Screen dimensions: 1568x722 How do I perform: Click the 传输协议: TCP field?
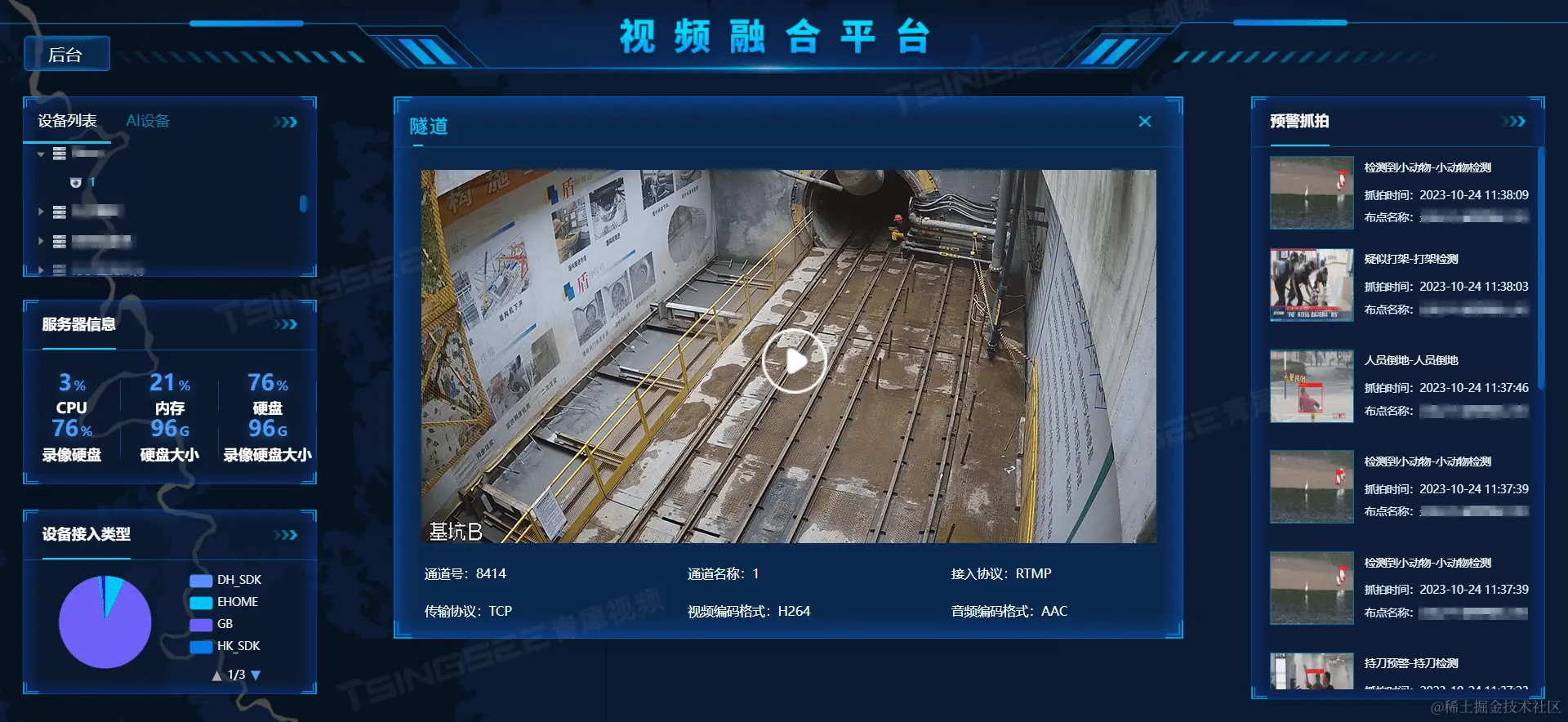(x=469, y=611)
